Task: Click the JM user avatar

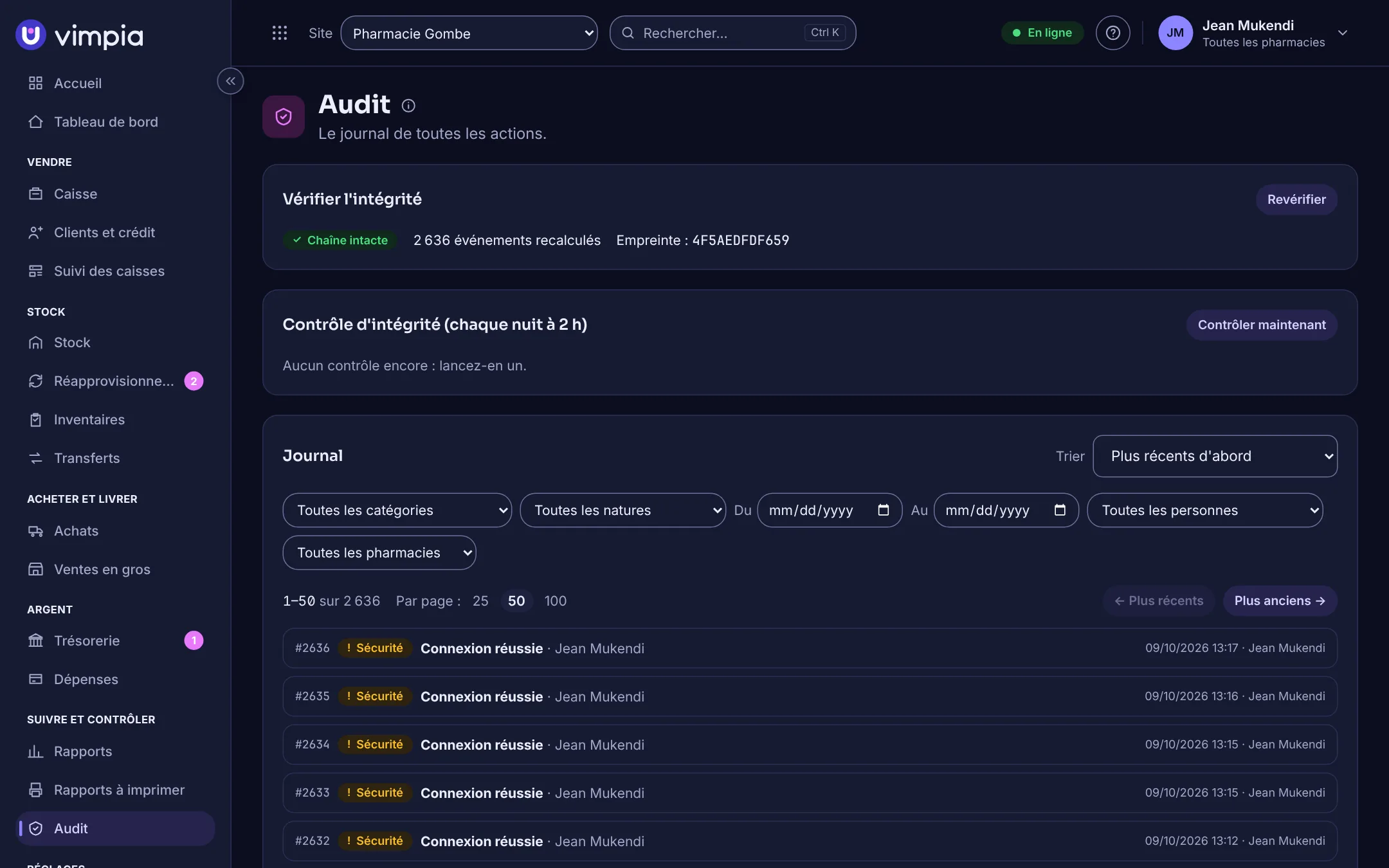Action: click(x=1175, y=33)
